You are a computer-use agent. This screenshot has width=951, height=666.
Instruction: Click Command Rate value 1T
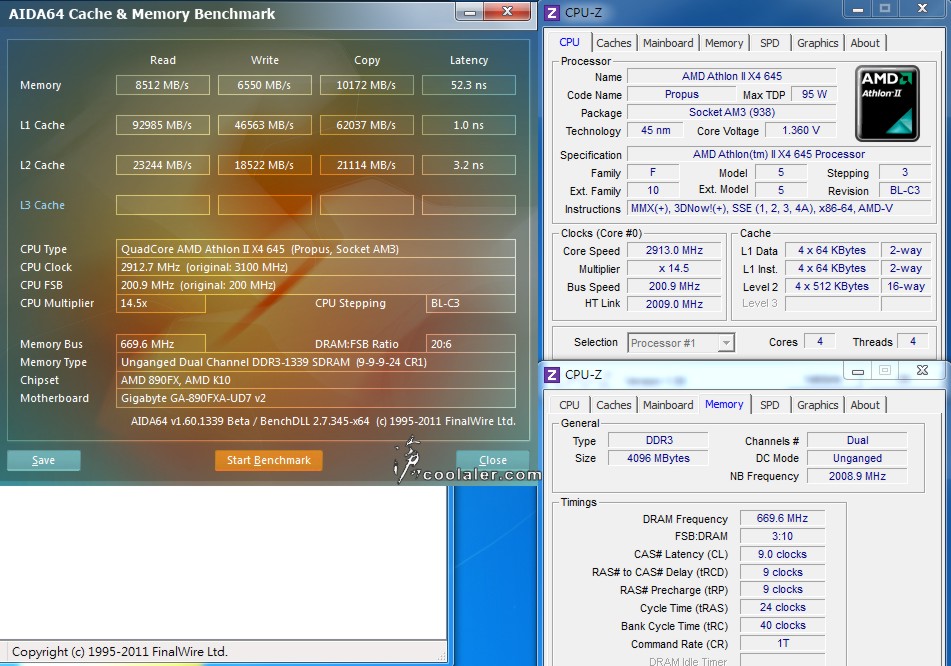click(782, 644)
